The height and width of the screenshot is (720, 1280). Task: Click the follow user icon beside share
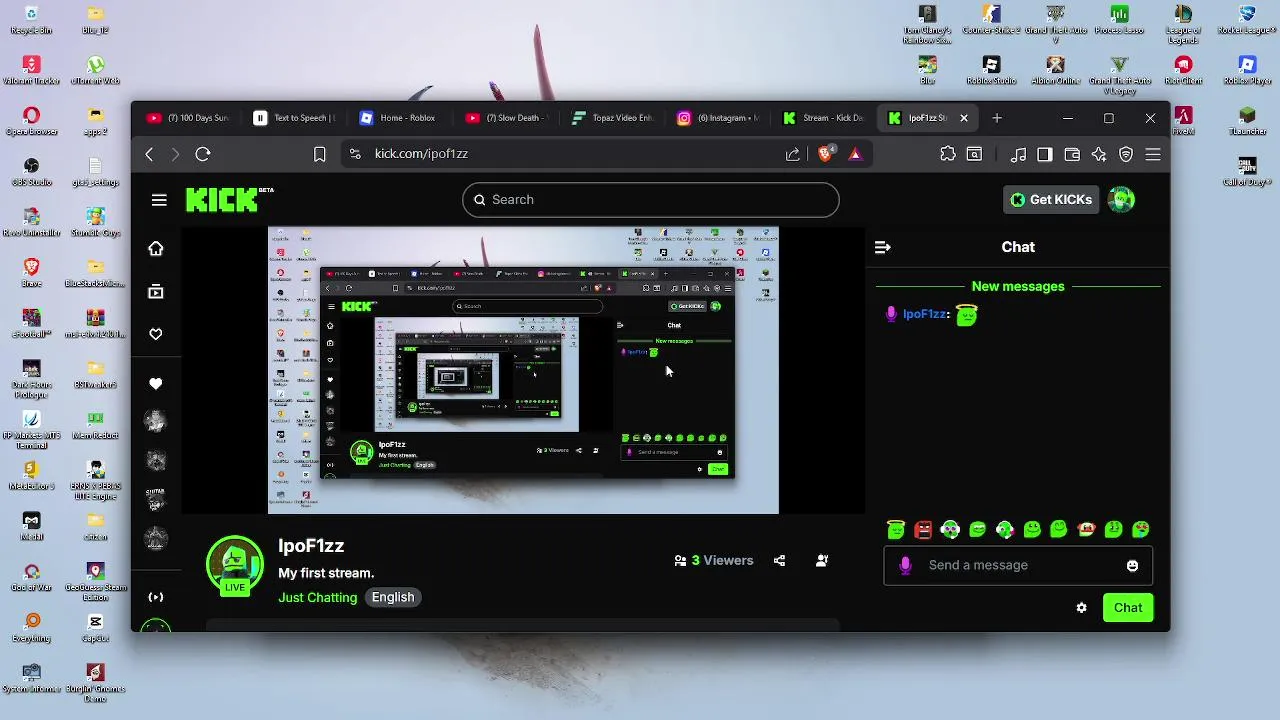click(822, 561)
